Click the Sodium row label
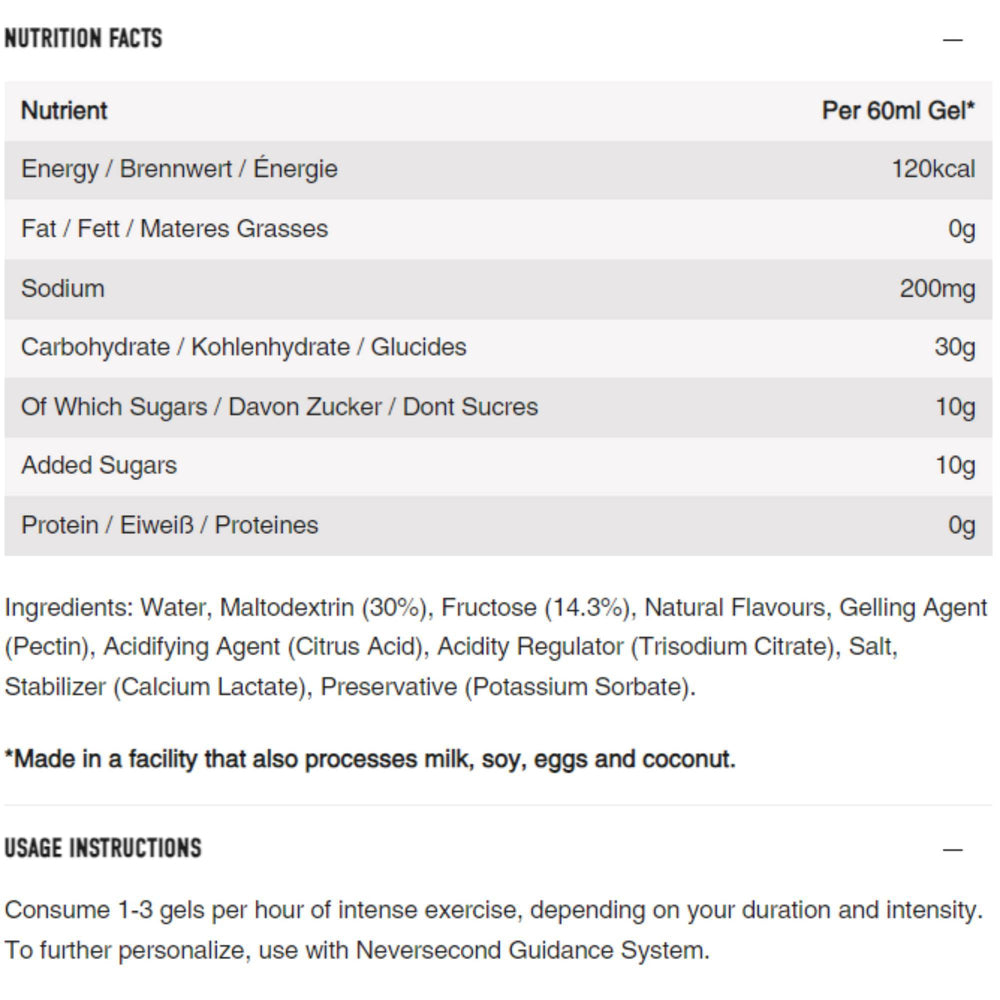The width and height of the screenshot is (1000, 1000). coord(62,288)
